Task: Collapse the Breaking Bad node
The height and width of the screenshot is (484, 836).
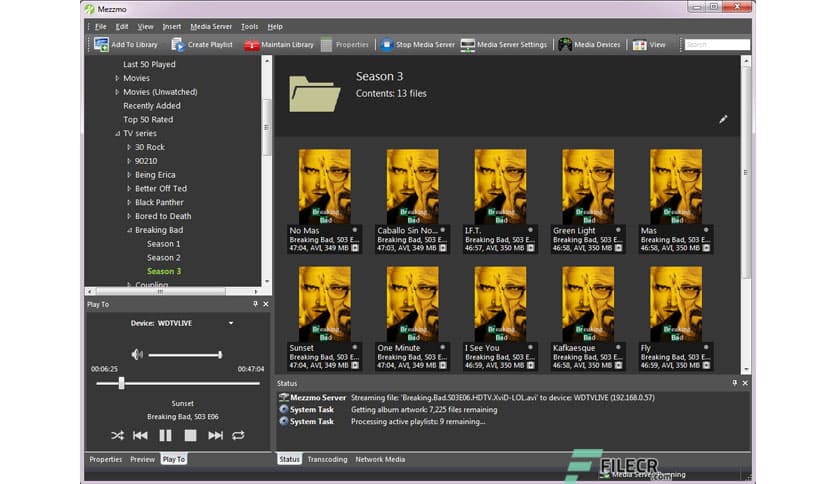Action: (x=128, y=230)
